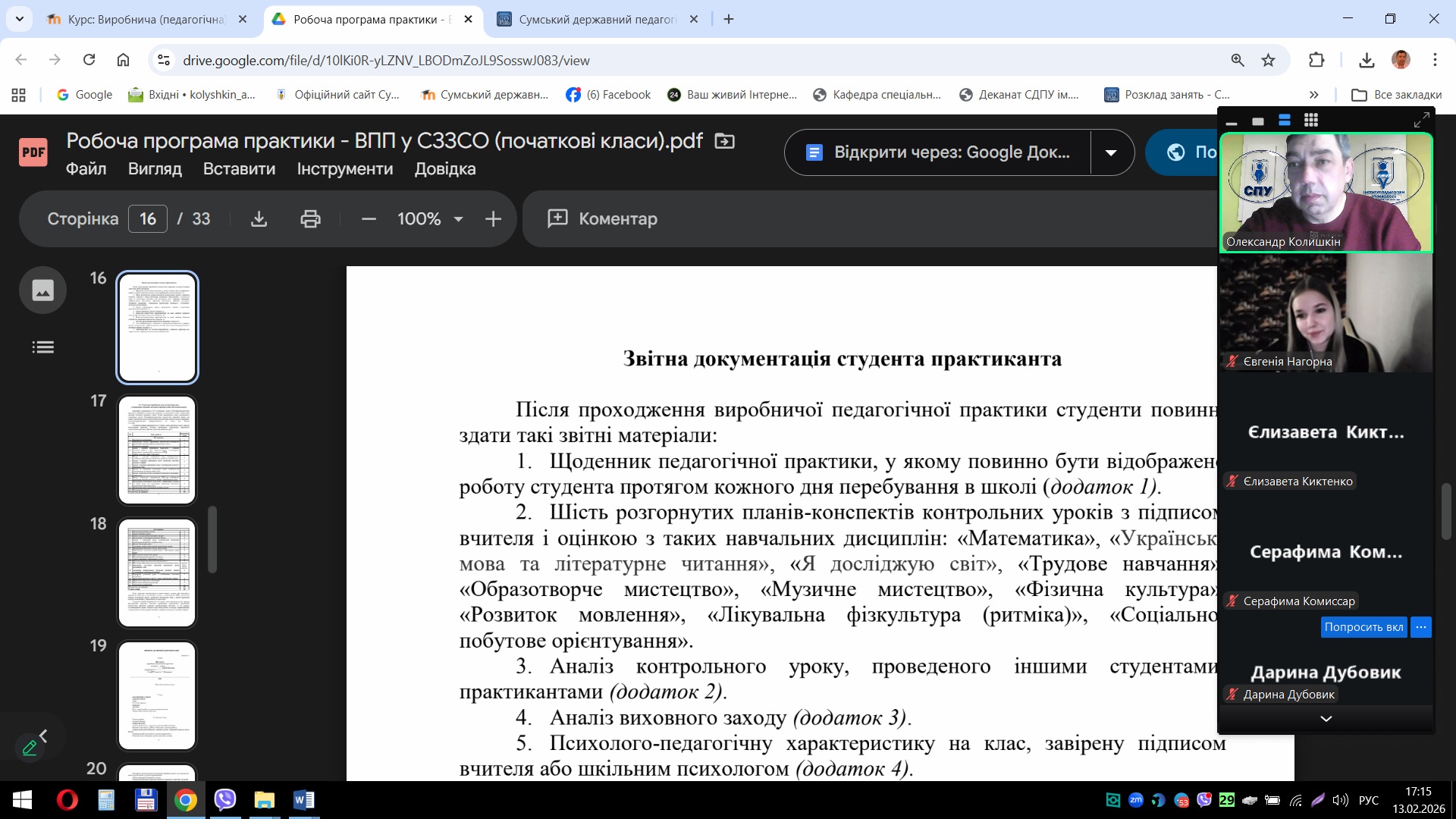Open Viber from the taskbar
This screenshot has width=1456, height=819.
point(225,800)
